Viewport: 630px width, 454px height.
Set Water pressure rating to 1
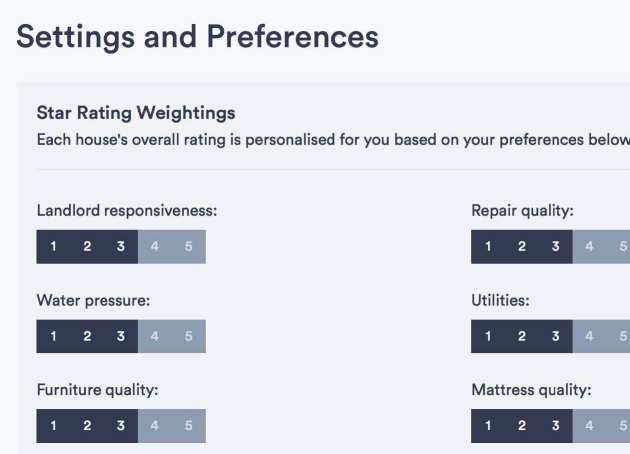tap(54, 336)
